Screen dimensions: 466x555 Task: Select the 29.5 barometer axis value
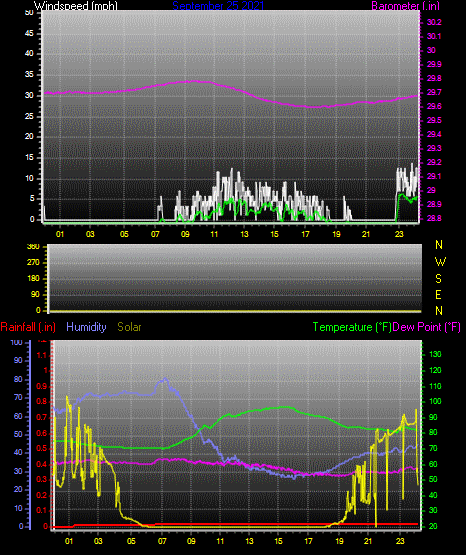click(434, 120)
